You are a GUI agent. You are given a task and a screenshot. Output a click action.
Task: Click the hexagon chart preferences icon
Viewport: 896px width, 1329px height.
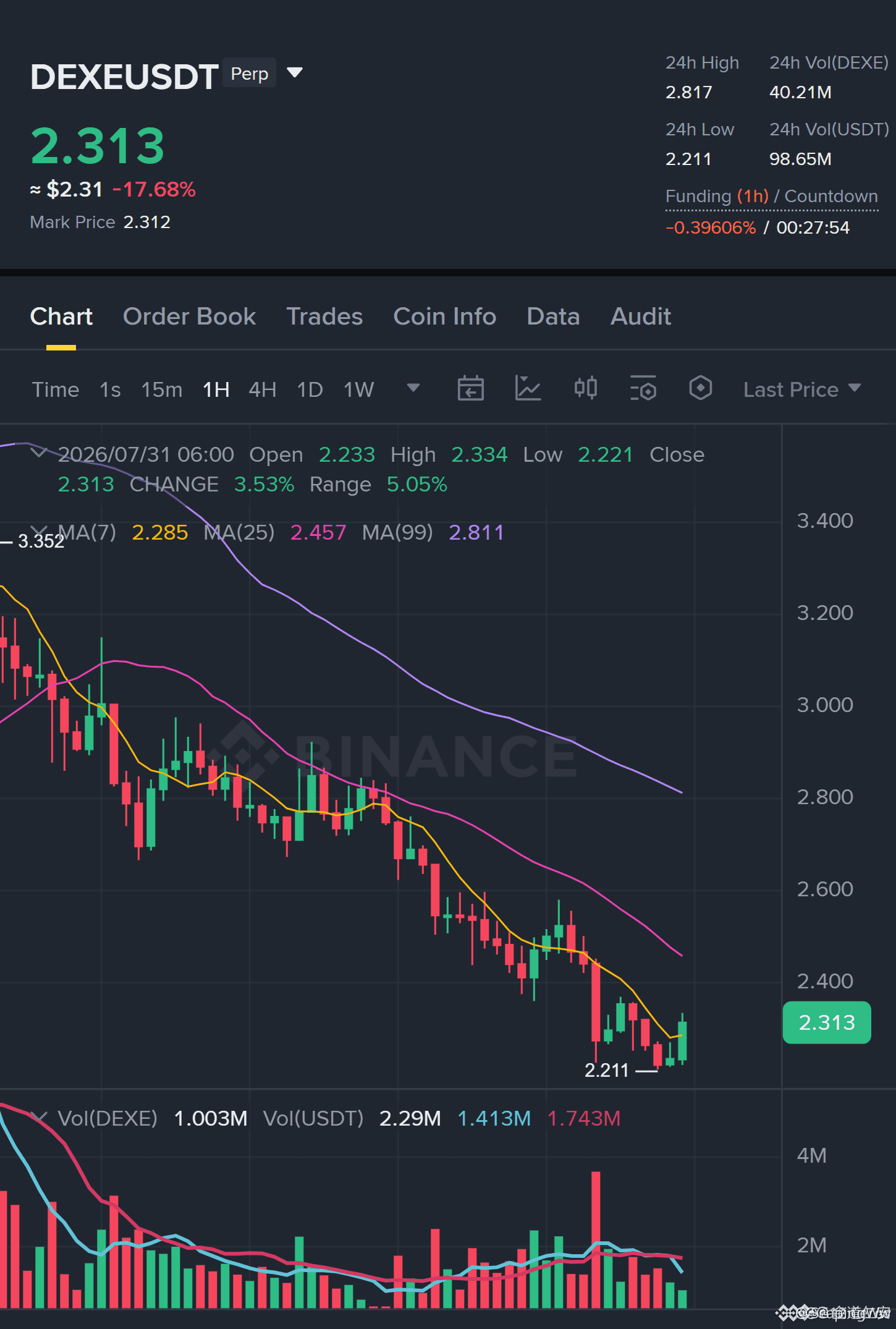700,389
